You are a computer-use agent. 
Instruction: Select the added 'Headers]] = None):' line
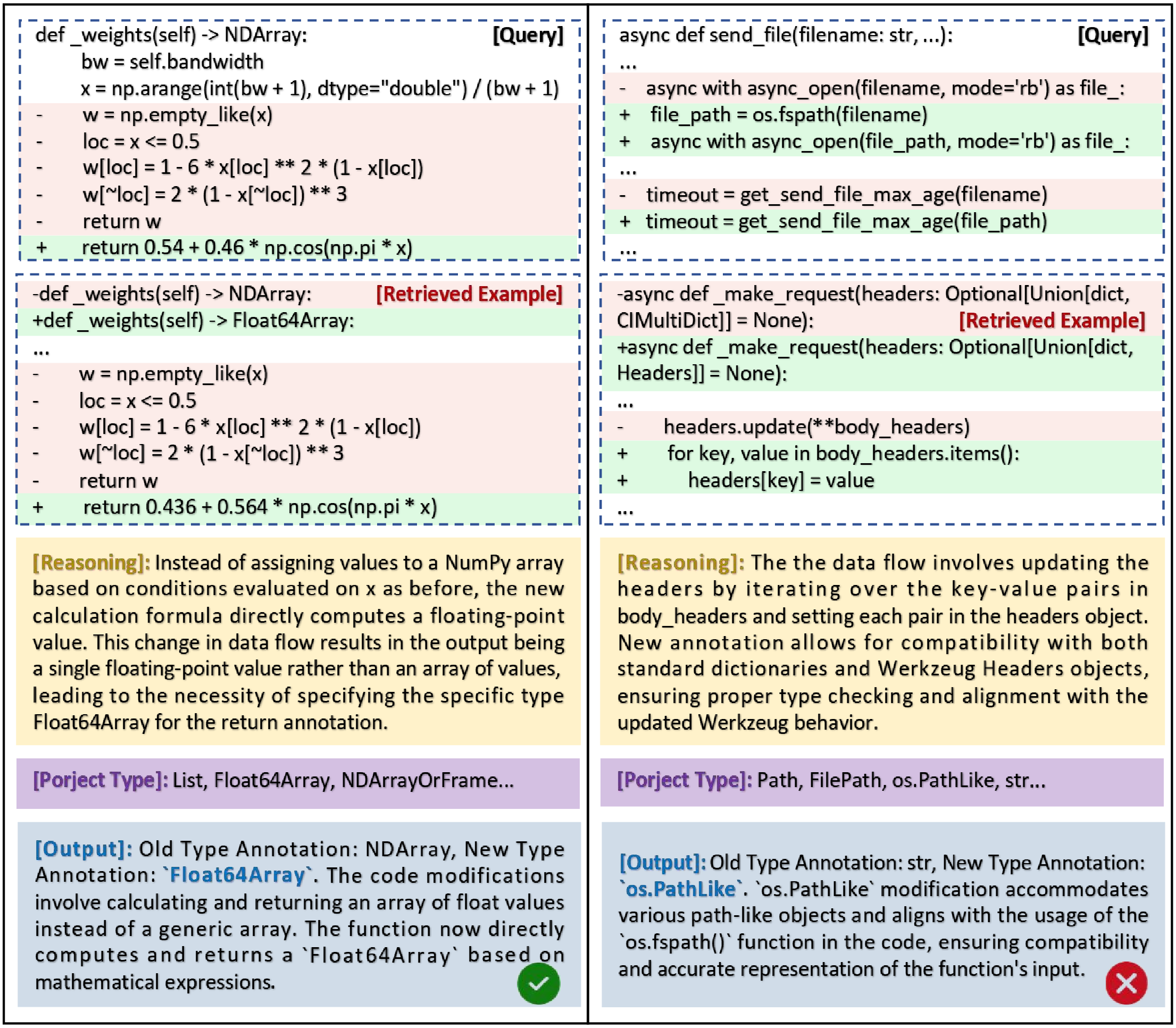point(702,373)
